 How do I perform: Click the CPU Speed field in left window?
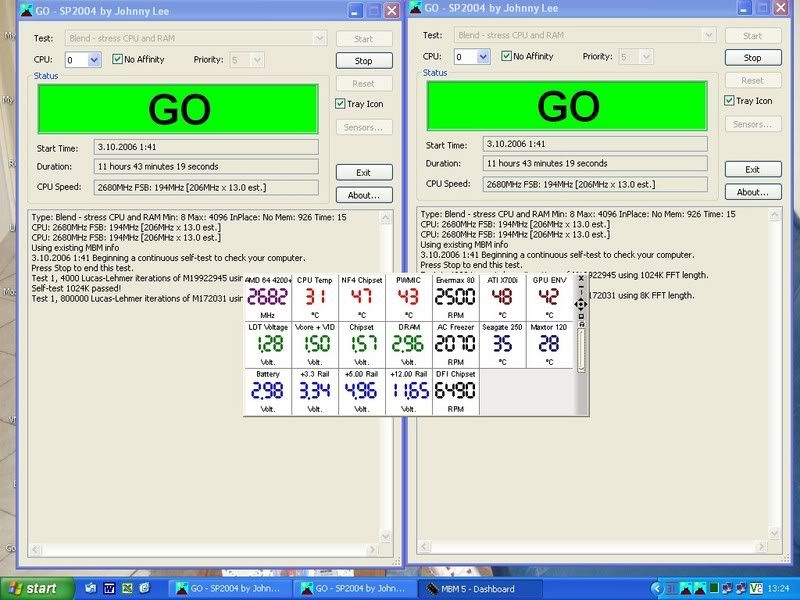[x=206, y=187]
